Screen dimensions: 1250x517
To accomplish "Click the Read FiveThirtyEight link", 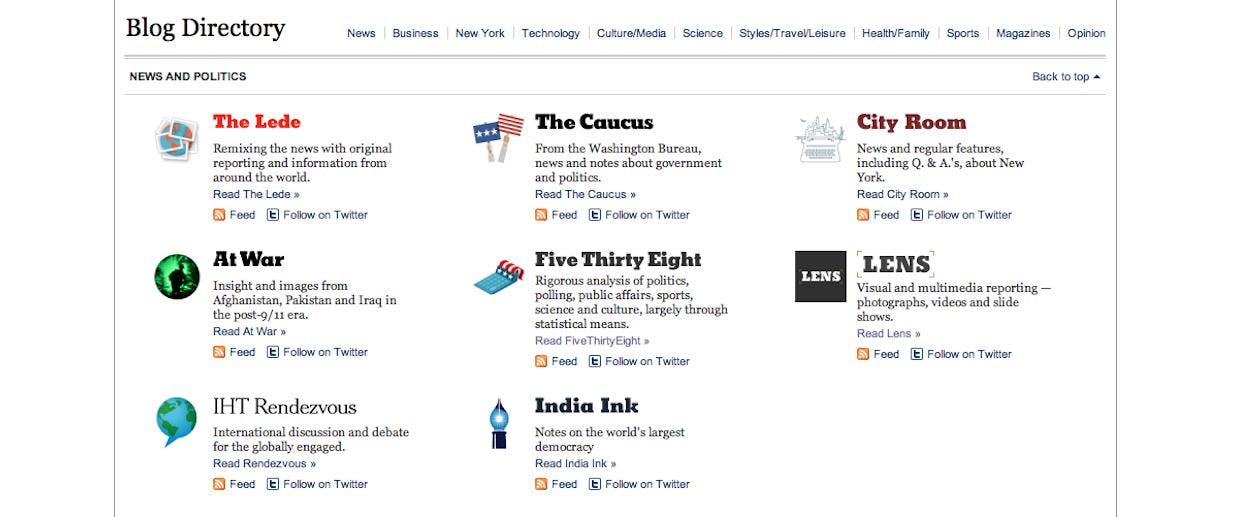I will coord(592,341).
